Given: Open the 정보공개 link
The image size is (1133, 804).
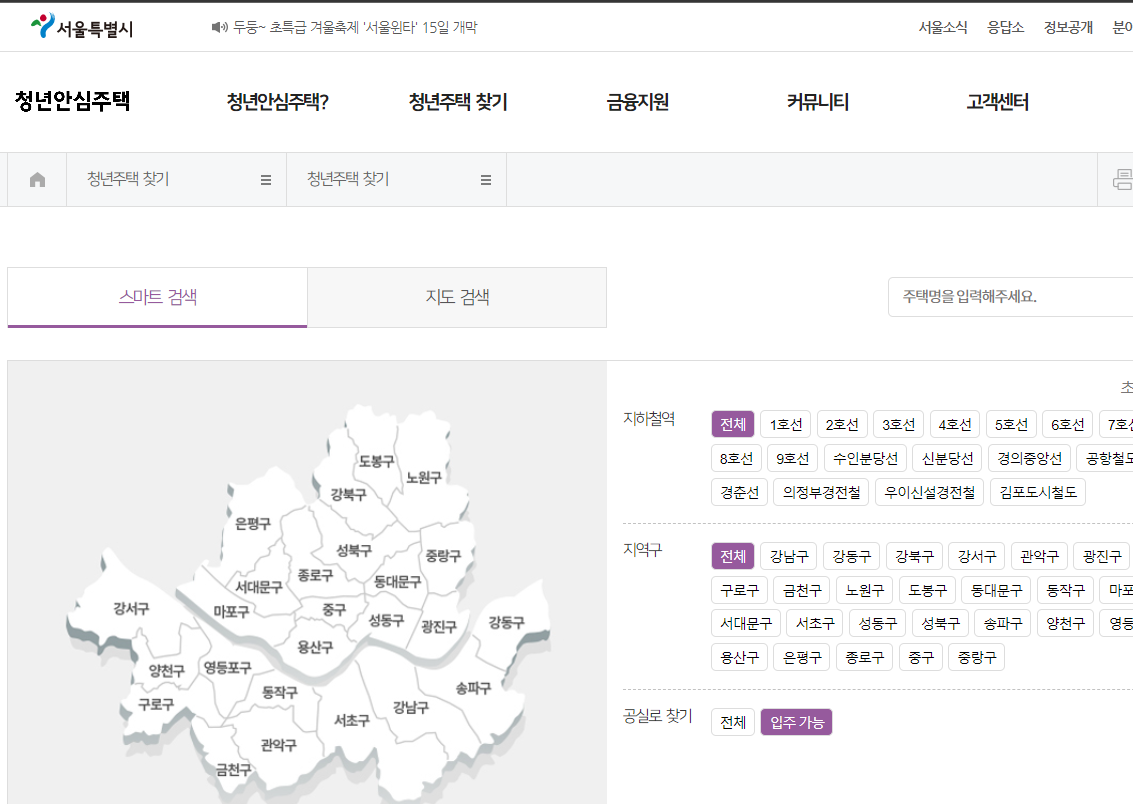Looking at the screenshot, I should click(1068, 27).
